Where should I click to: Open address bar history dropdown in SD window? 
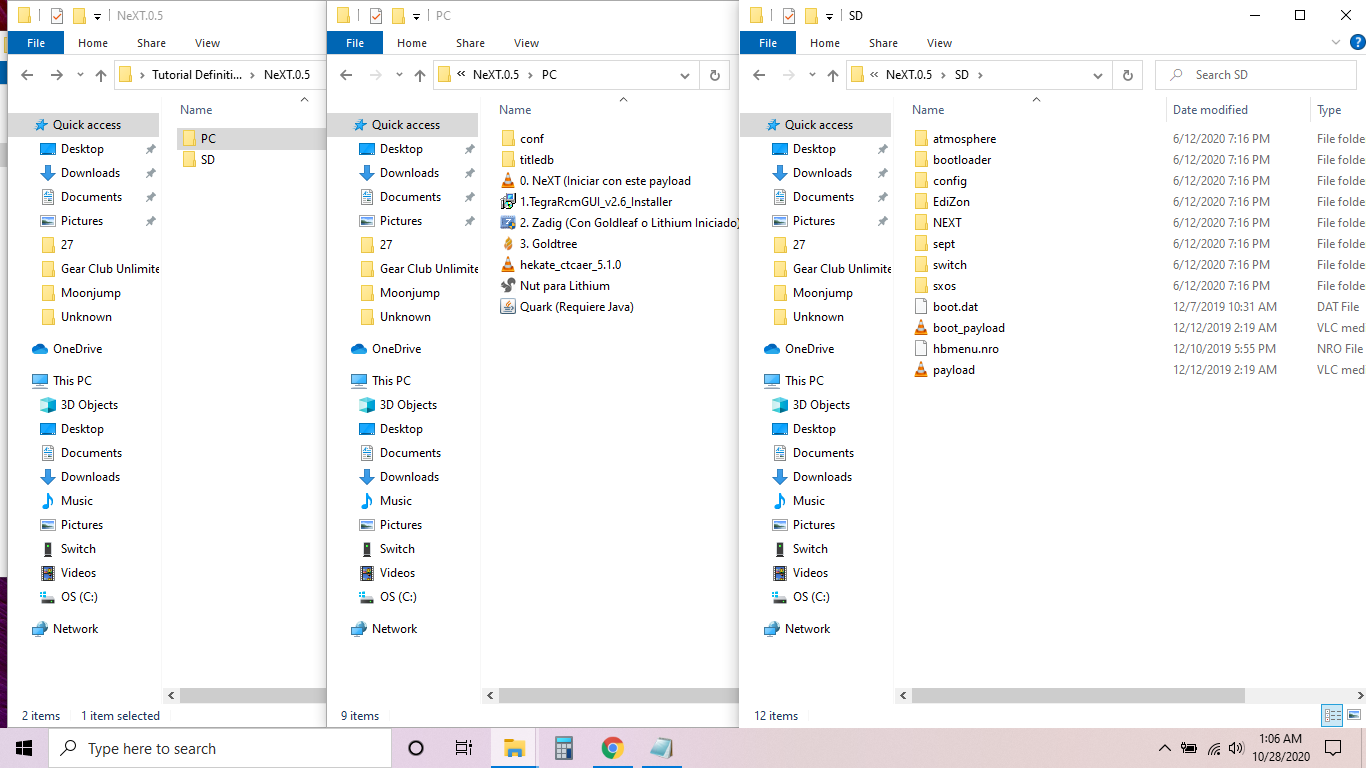[x=1098, y=75]
